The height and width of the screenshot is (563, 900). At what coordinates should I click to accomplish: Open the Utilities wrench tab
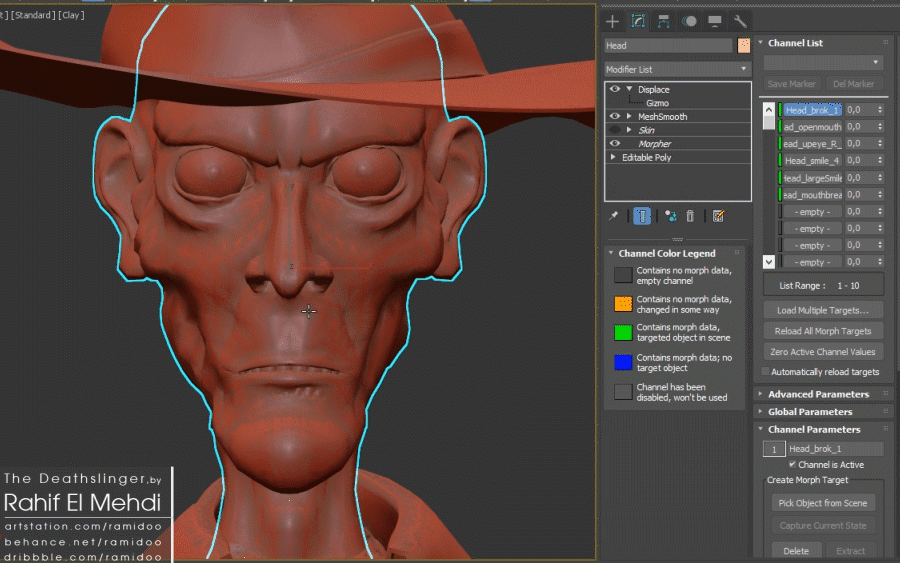pyautogui.click(x=741, y=21)
